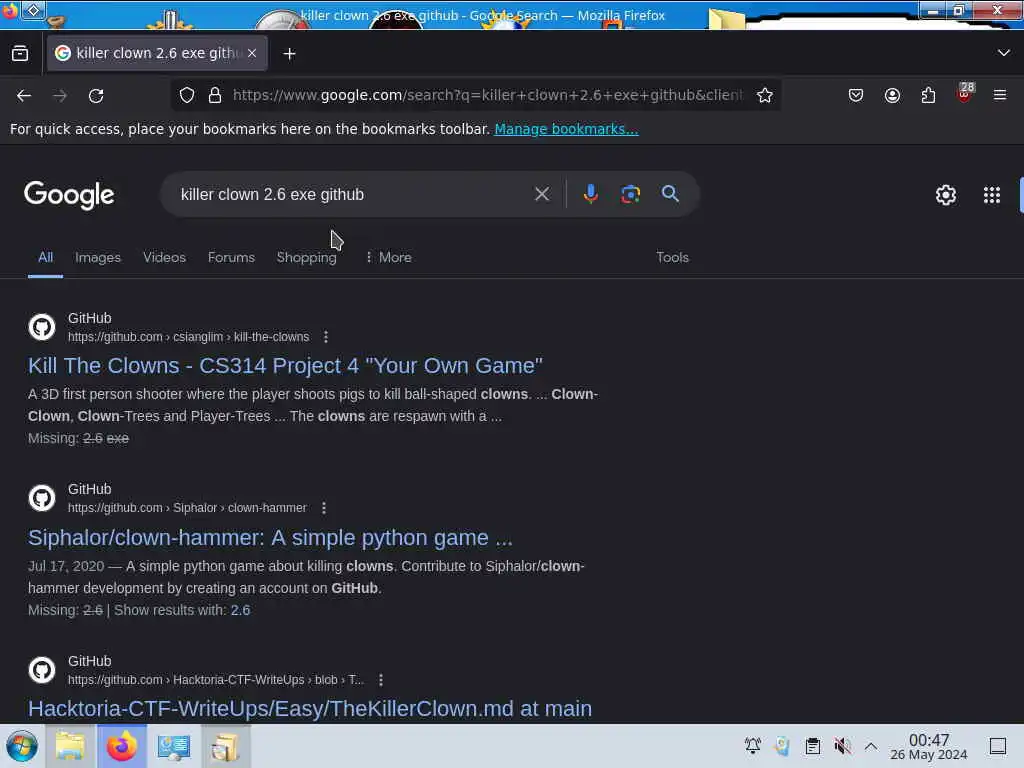The height and width of the screenshot is (768, 1024).
Task: Click GitHub favicon of clown-hammer result
Action: coord(42,498)
